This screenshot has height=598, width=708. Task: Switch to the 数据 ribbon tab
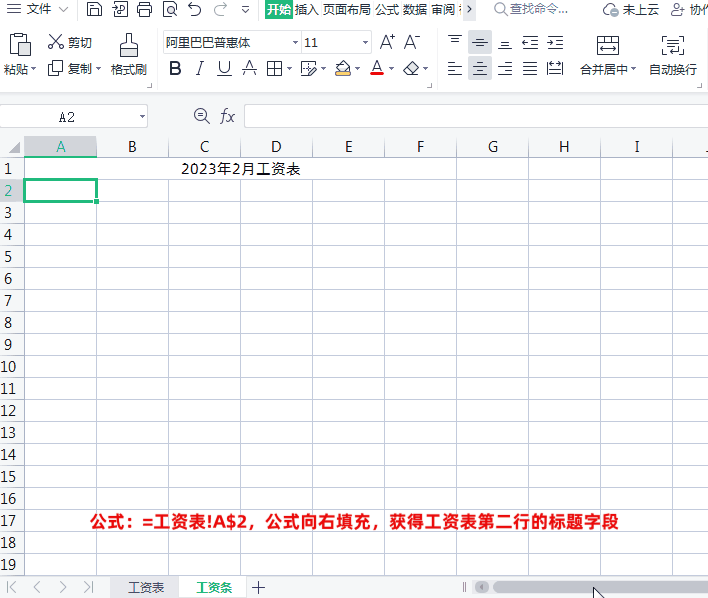[415, 9]
